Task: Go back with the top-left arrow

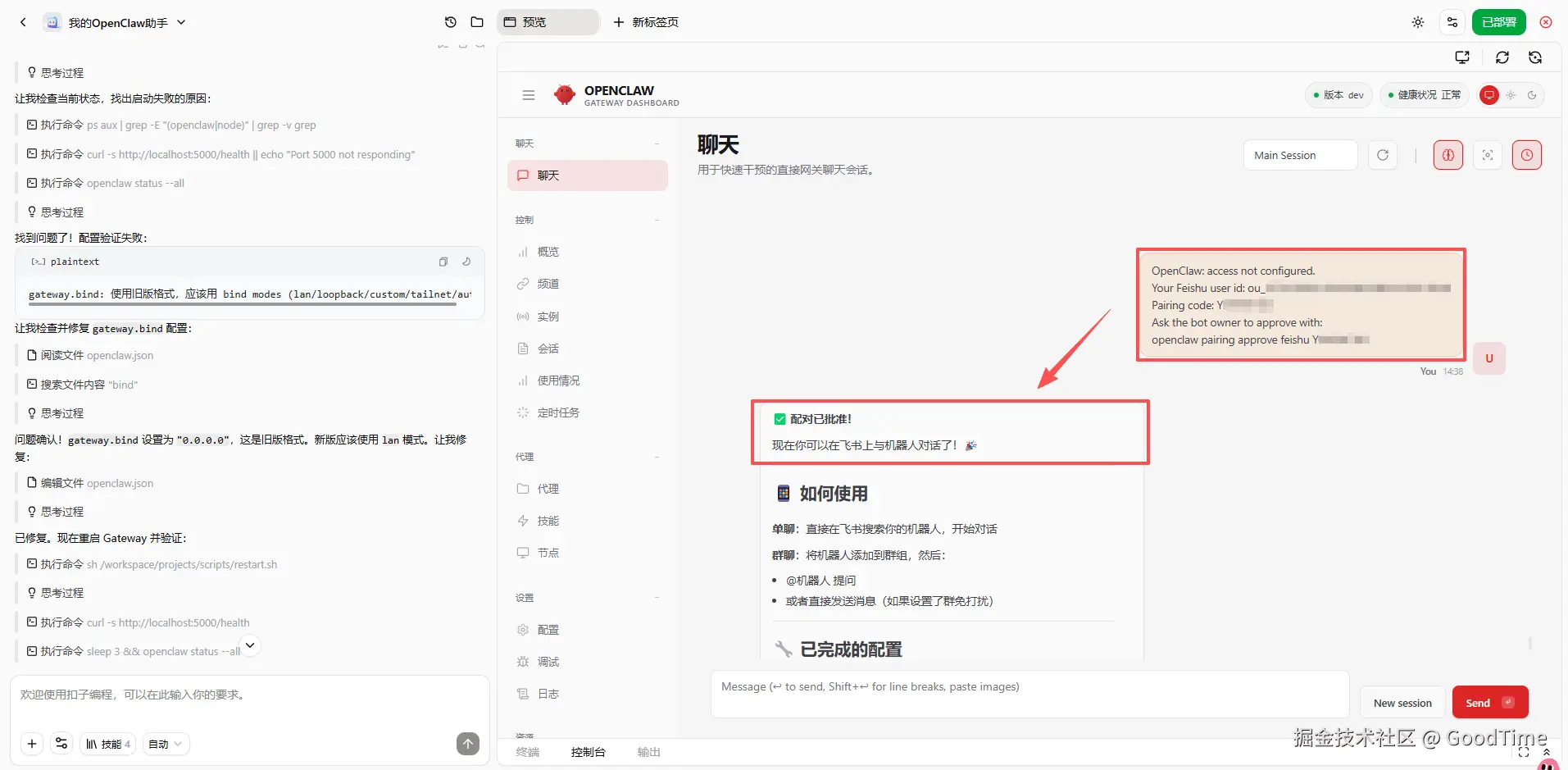Action: click(x=23, y=22)
